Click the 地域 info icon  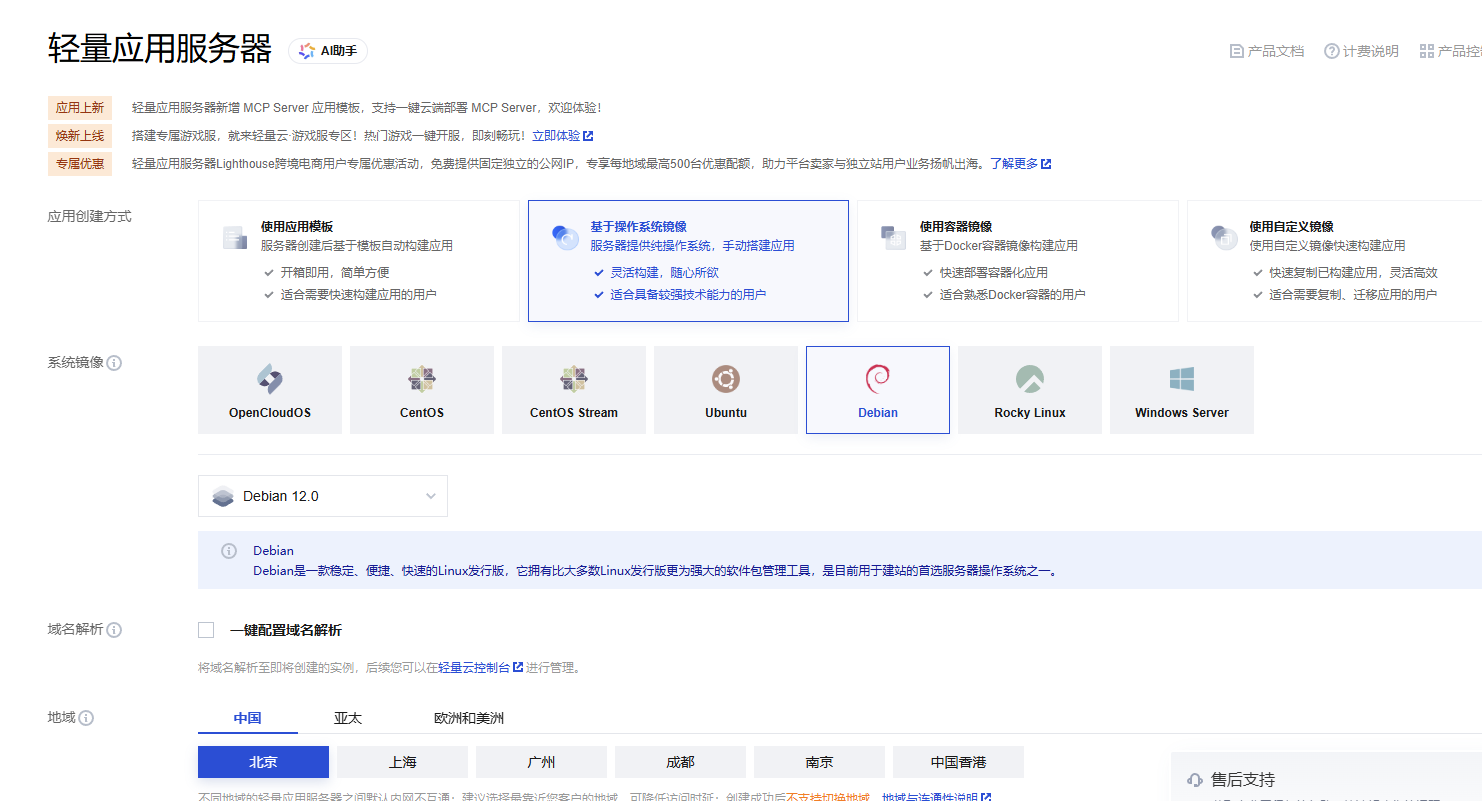86,718
